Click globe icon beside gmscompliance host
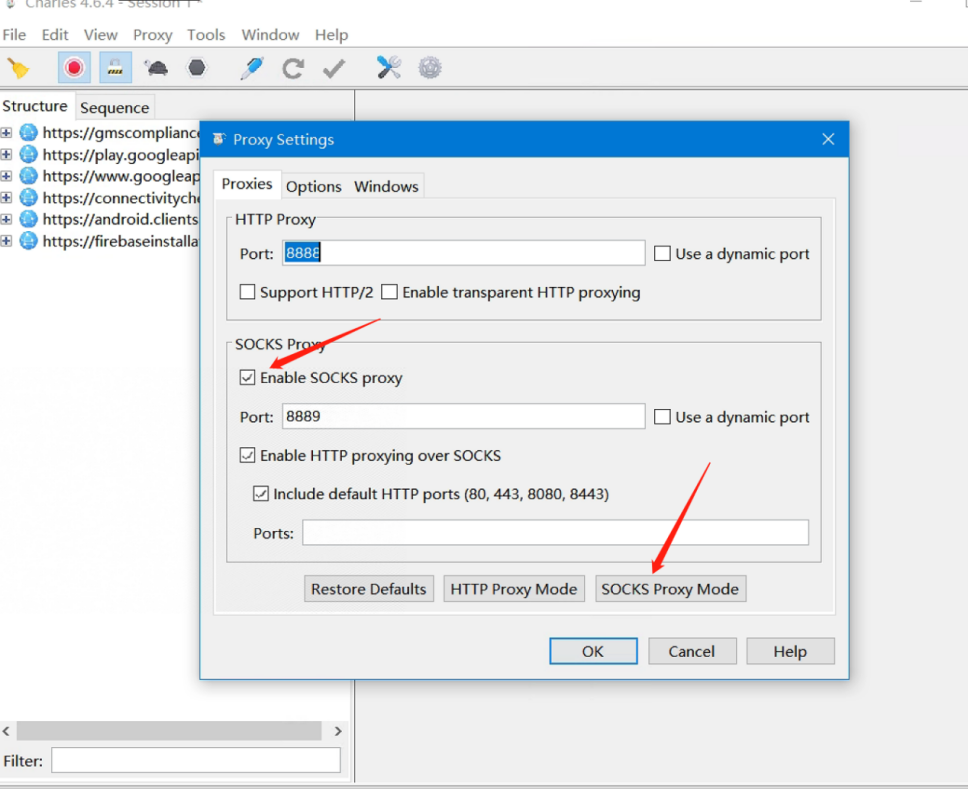Screen dimensions: 969x790 28,132
